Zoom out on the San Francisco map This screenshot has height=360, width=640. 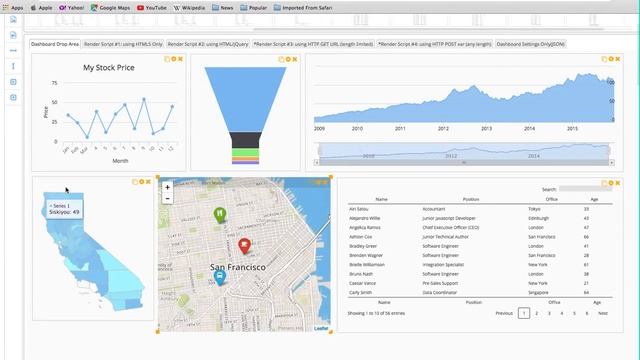point(167,198)
